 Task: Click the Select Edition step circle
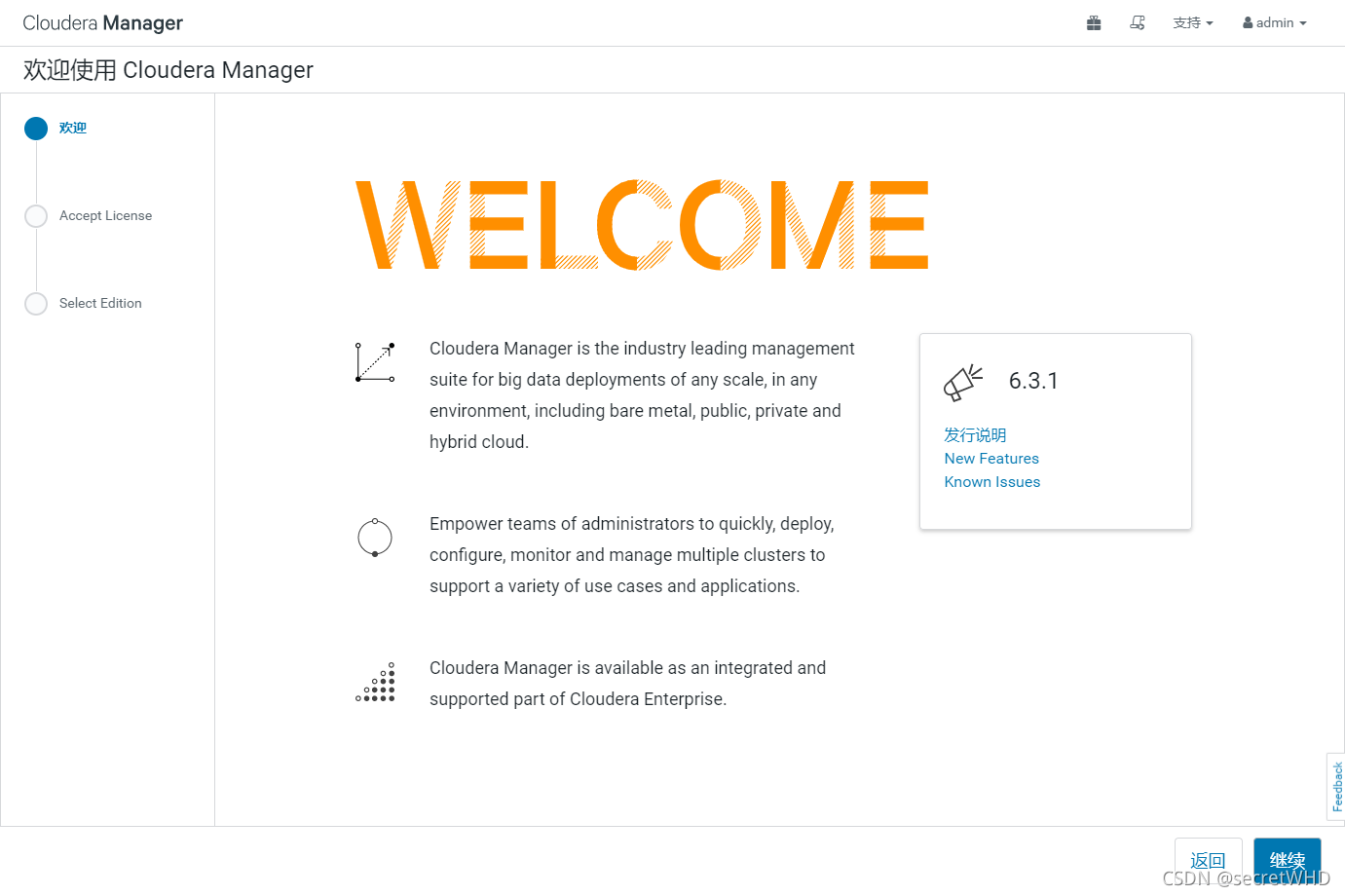click(36, 304)
